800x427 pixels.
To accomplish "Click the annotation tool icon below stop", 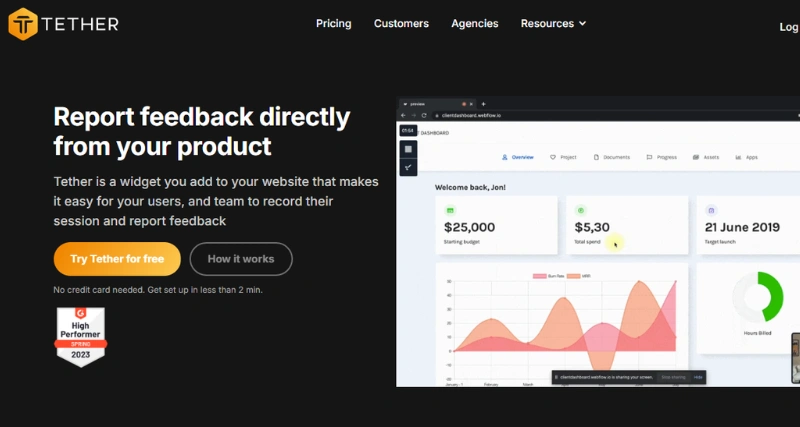I will (408, 167).
